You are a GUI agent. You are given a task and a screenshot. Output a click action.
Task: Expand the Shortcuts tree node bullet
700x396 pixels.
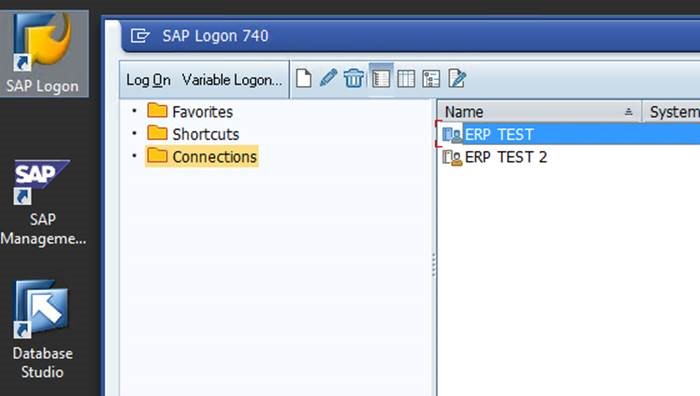tap(134, 133)
